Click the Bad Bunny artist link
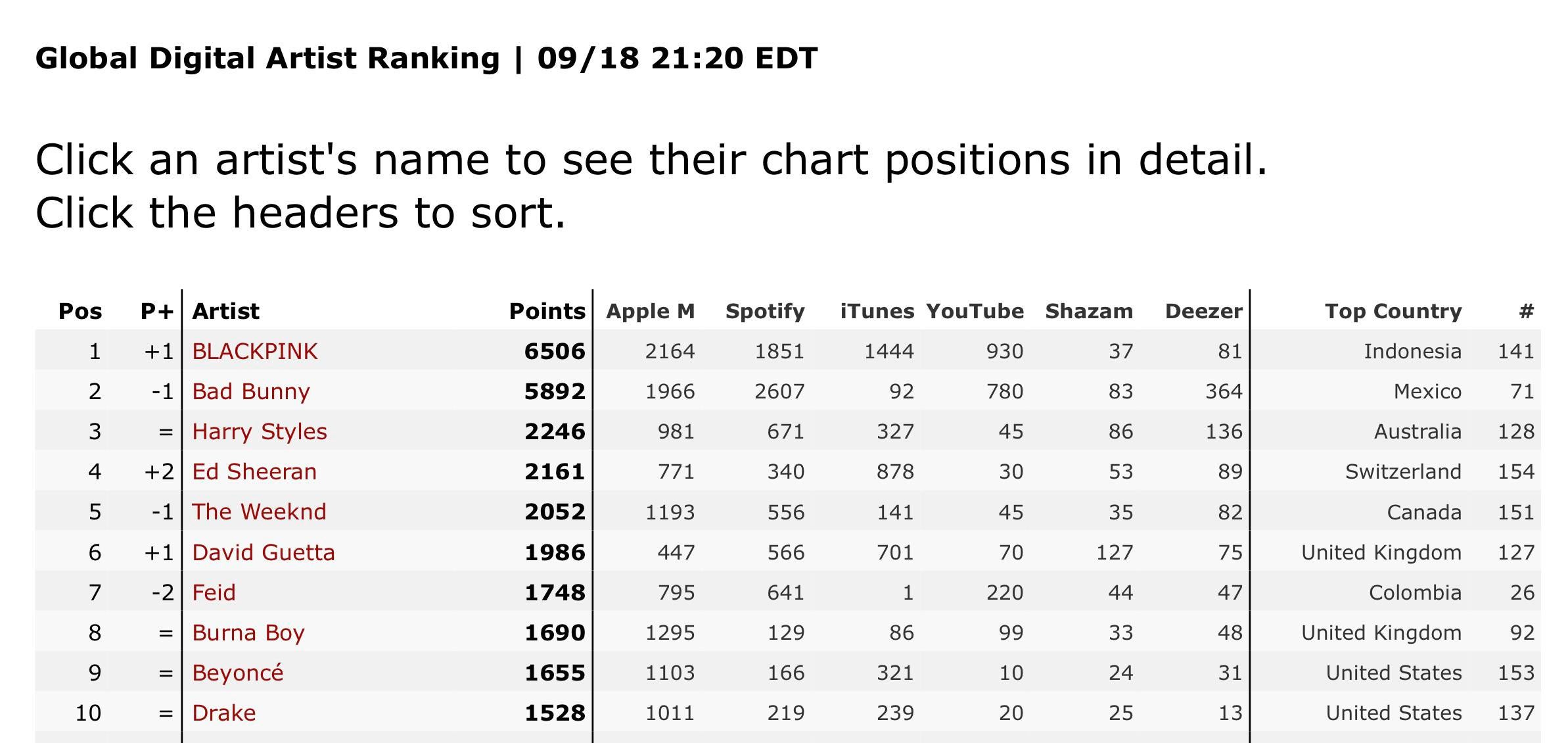Image resolution: width=1568 pixels, height=743 pixels. 250,391
